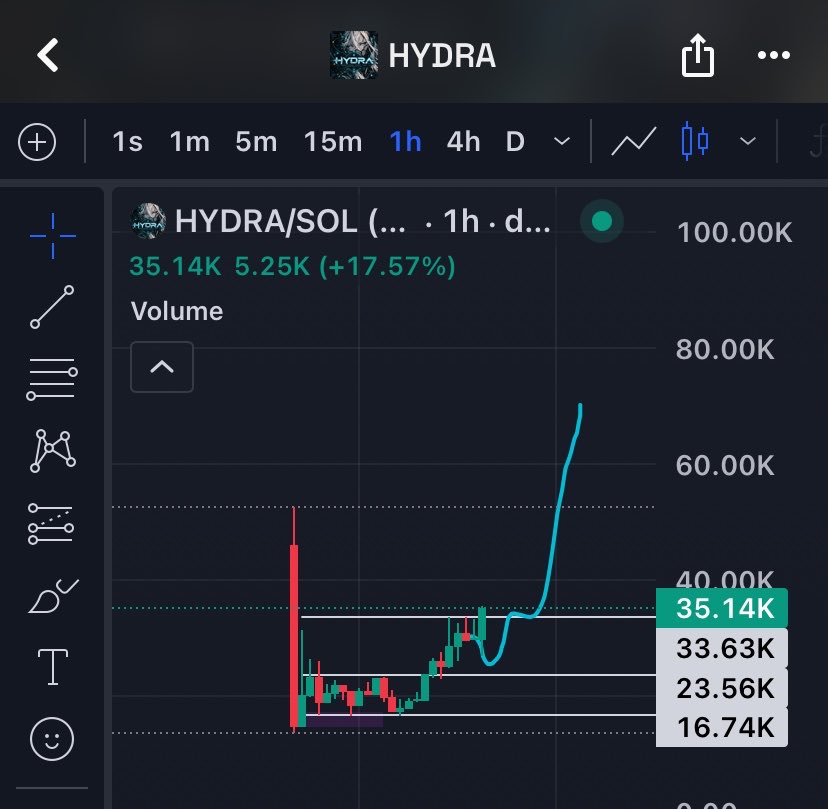Image resolution: width=828 pixels, height=809 pixels.
Task: Tap the 23.56K price line label
Action: click(721, 688)
